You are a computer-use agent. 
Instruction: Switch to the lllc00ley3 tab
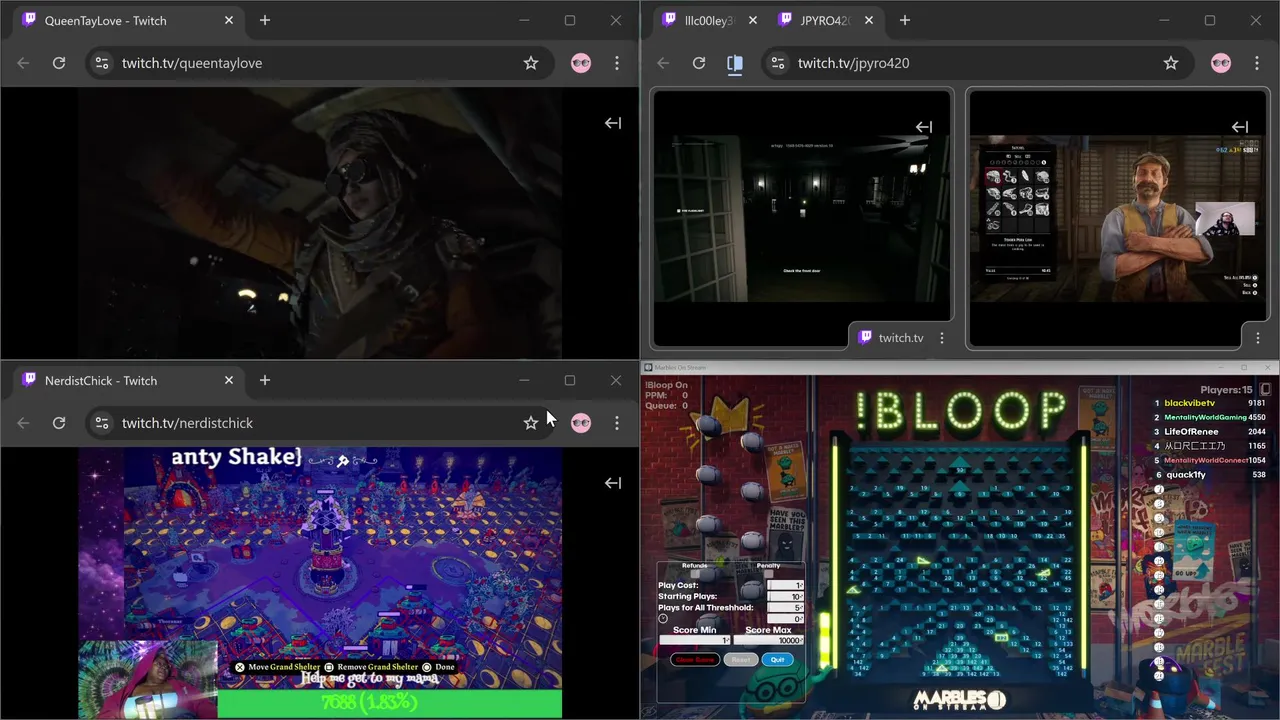coord(710,20)
